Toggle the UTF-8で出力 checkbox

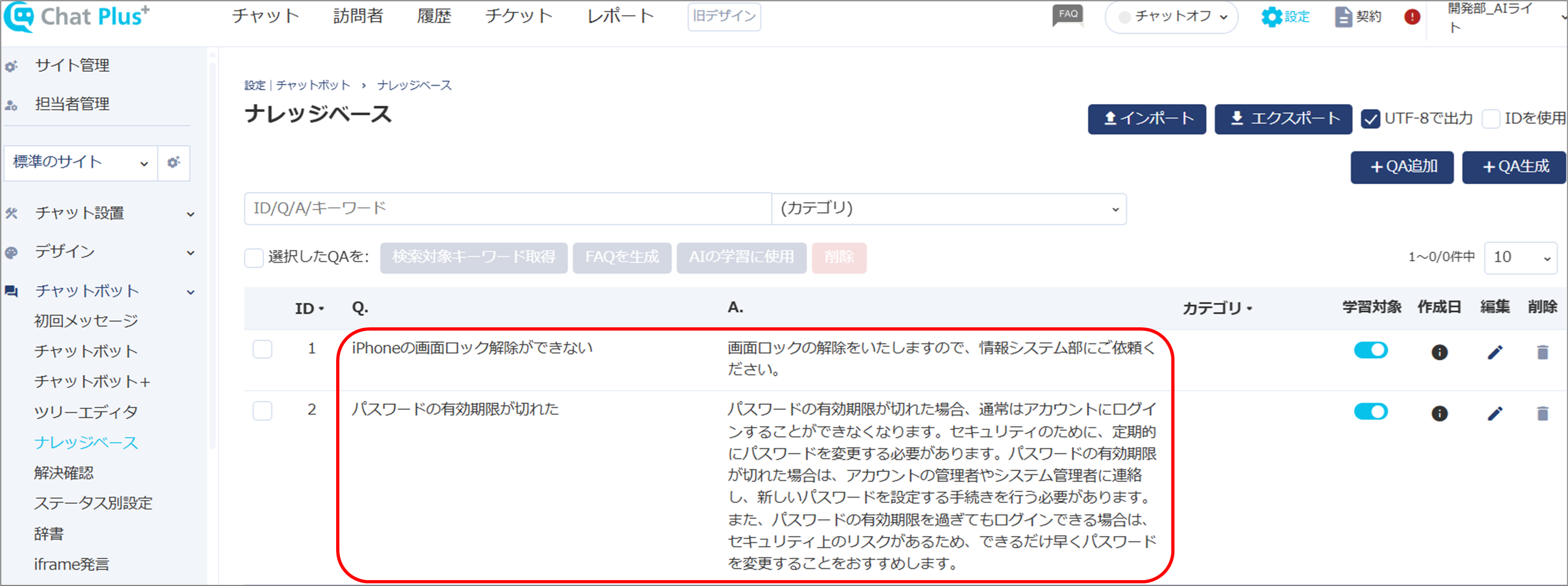1370,119
